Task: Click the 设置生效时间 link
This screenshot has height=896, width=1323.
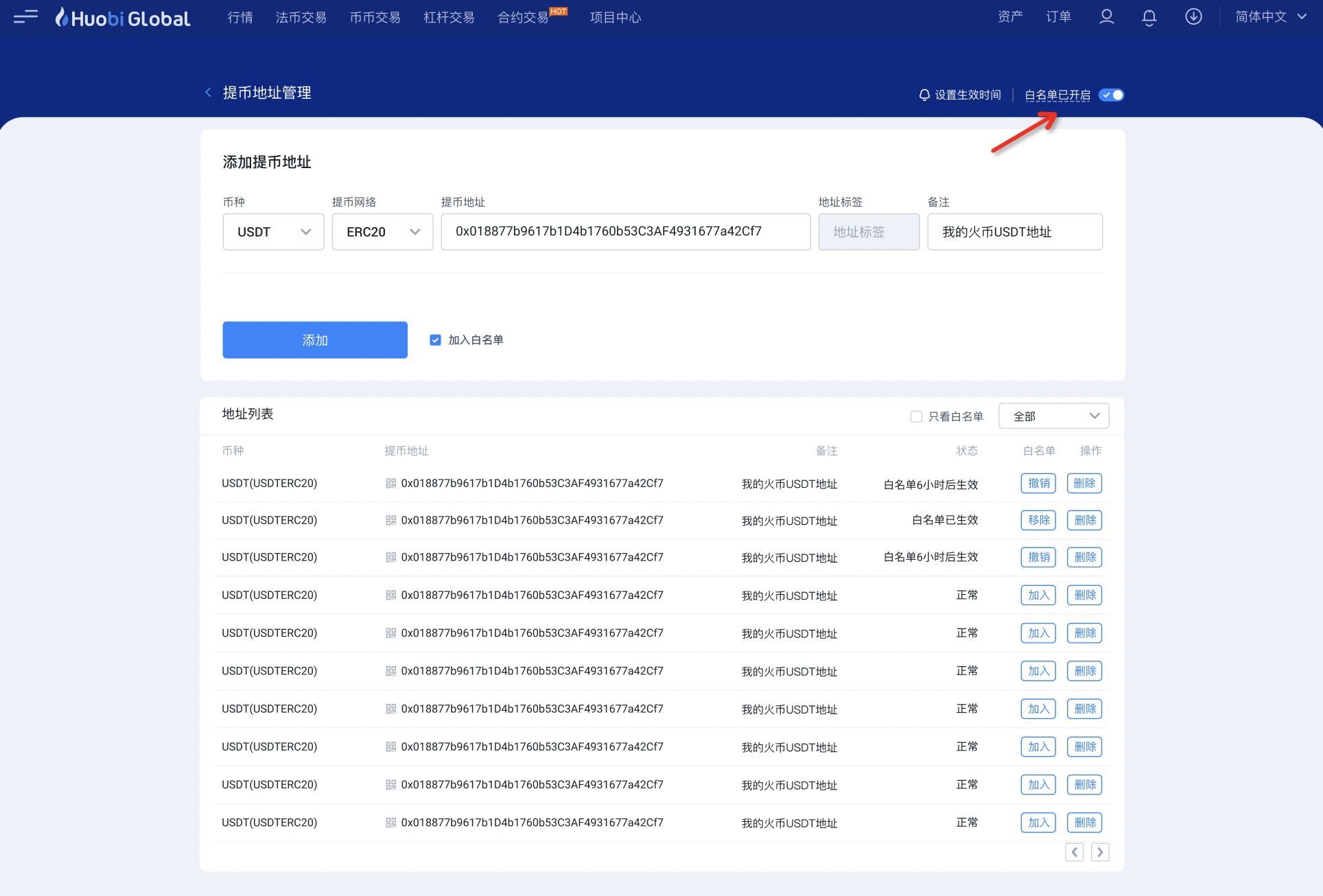Action: 968,95
